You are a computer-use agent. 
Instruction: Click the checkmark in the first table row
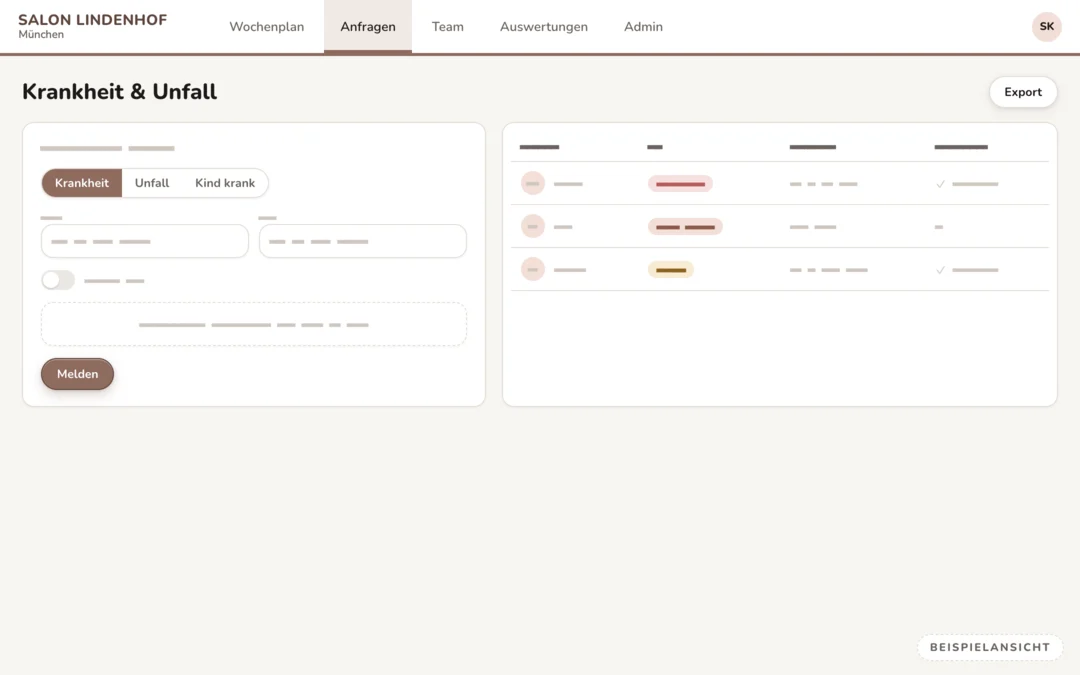(940, 184)
